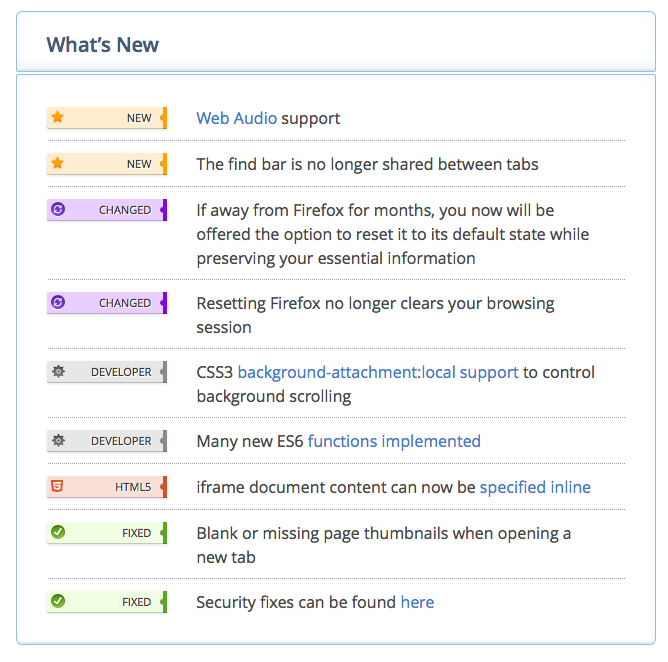The image size is (668, 662).
Task: Click the DEVELOPER tag for ES6 functions
Action: 121,441
